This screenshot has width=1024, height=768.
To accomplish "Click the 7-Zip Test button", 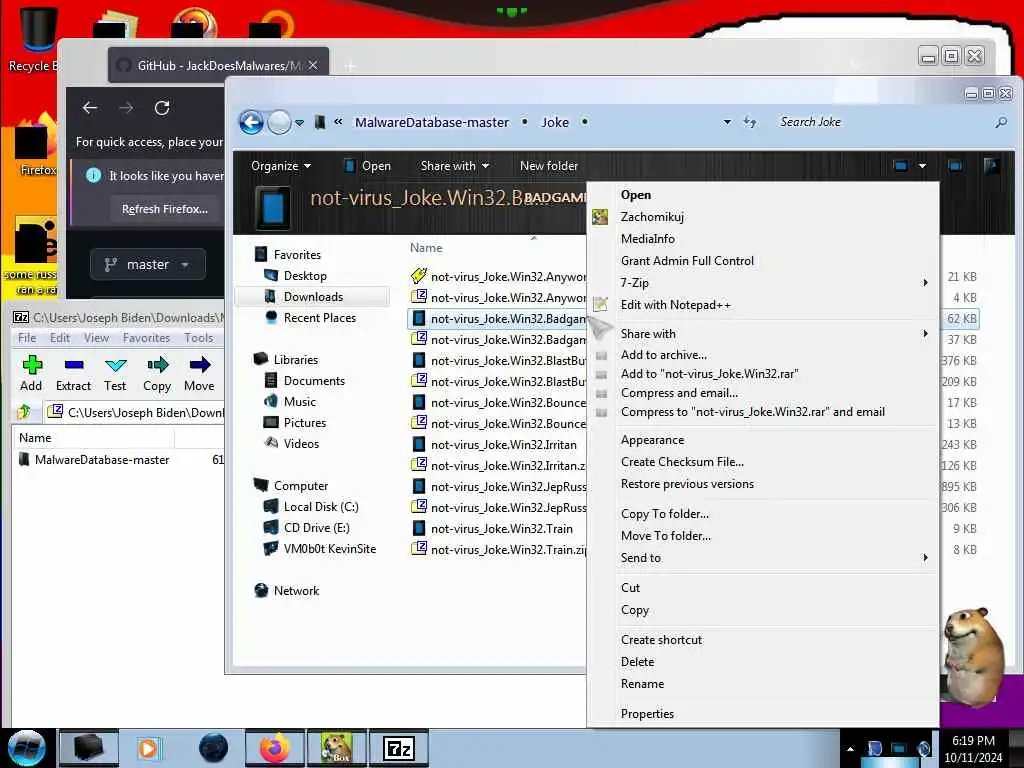I will point(115,374).
